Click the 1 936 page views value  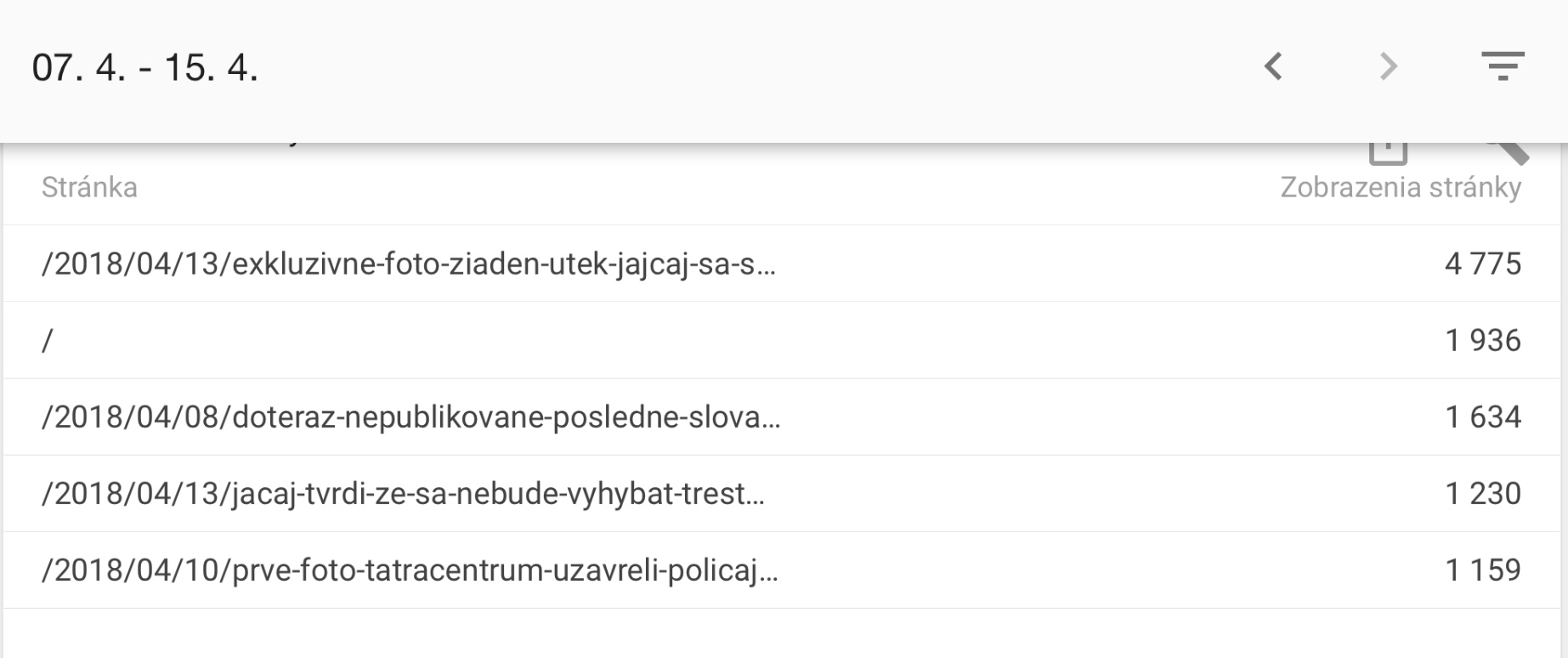pyautogui.click(x=1482, y=341)
